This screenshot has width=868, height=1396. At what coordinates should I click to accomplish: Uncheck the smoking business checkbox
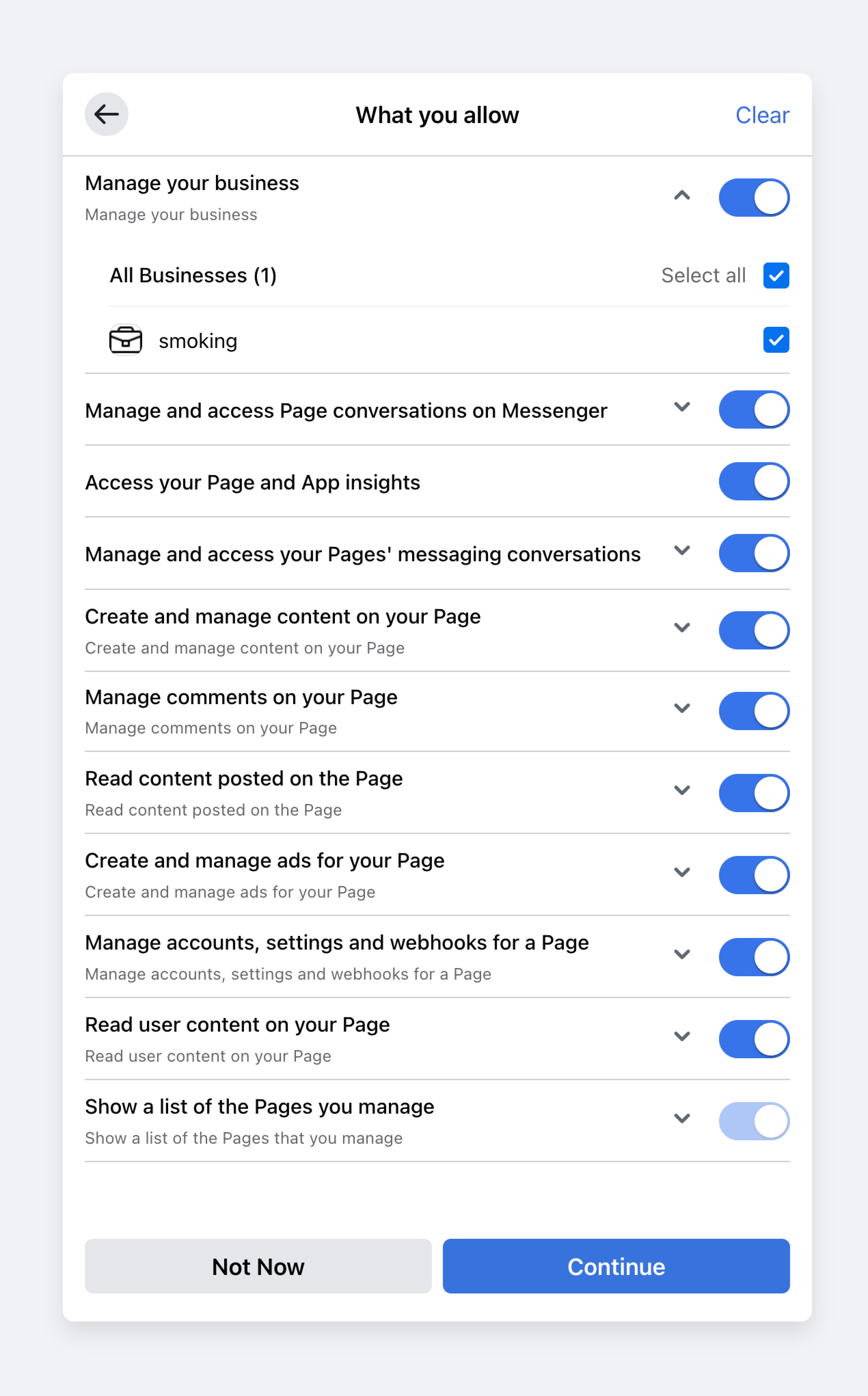776,340
